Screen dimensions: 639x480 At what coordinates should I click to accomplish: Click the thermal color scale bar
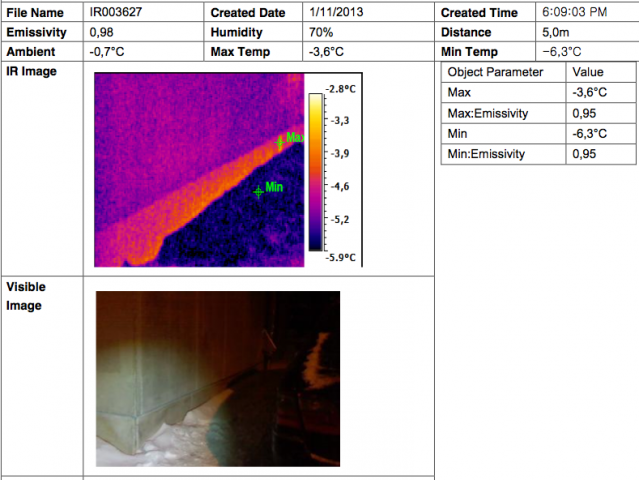tap(314, 171)
